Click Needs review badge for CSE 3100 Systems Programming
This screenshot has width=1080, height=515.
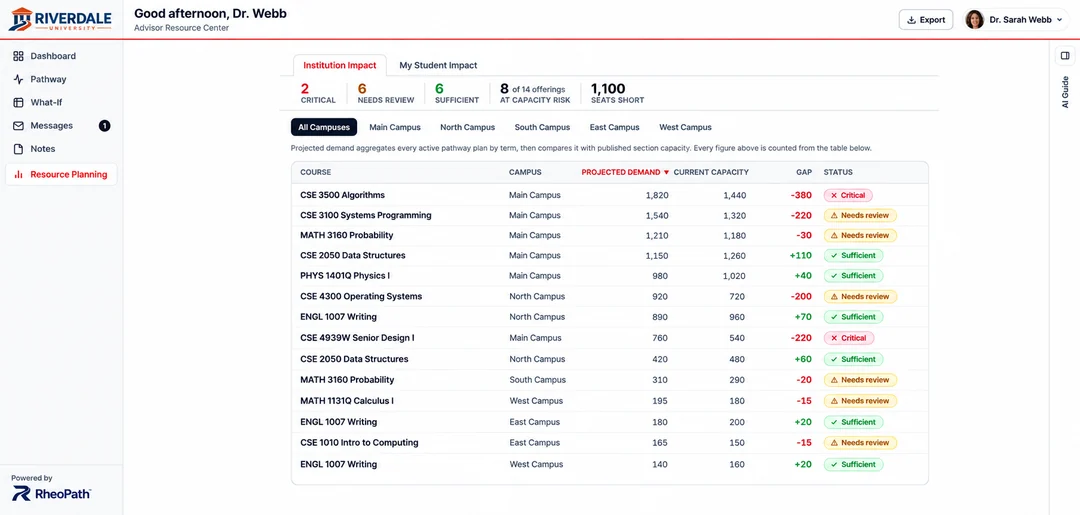point(860,216)
